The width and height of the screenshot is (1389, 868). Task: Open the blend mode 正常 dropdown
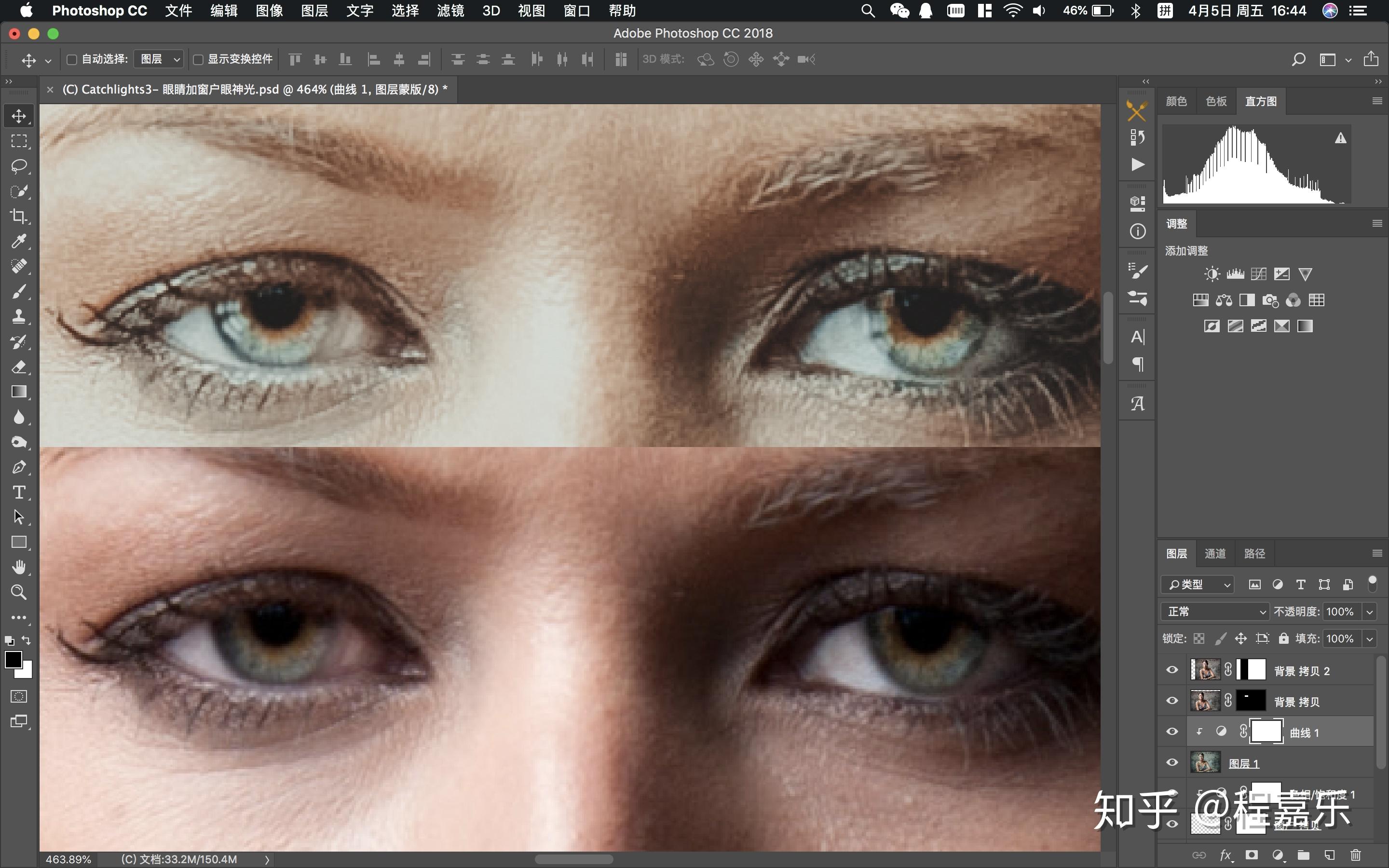pos(1214,611)
